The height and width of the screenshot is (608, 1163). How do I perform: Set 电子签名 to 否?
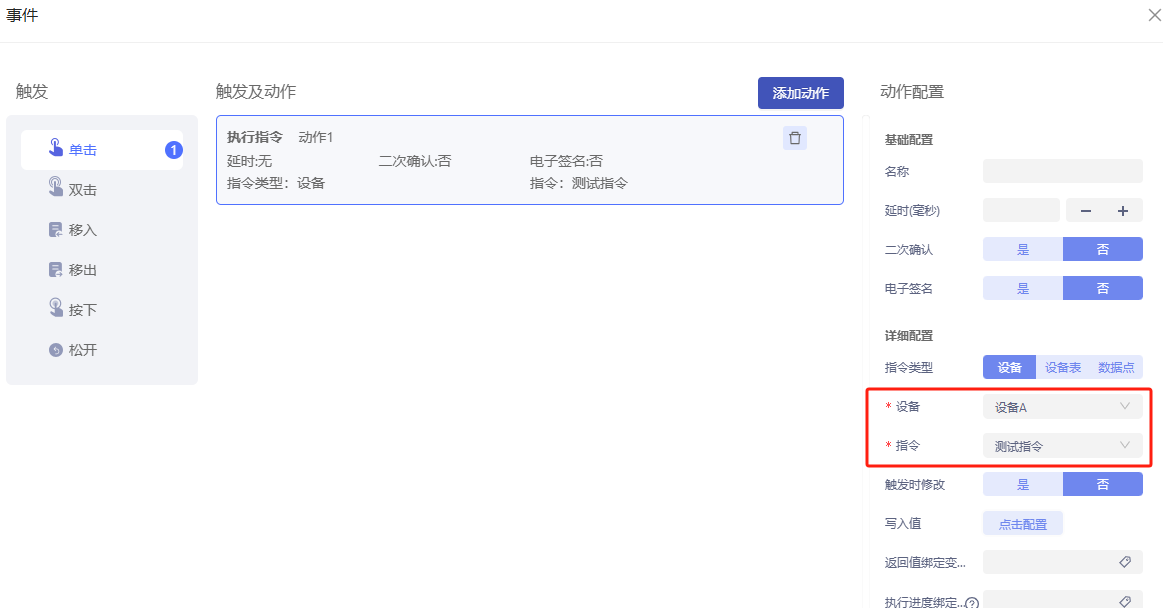point(1103,288)
